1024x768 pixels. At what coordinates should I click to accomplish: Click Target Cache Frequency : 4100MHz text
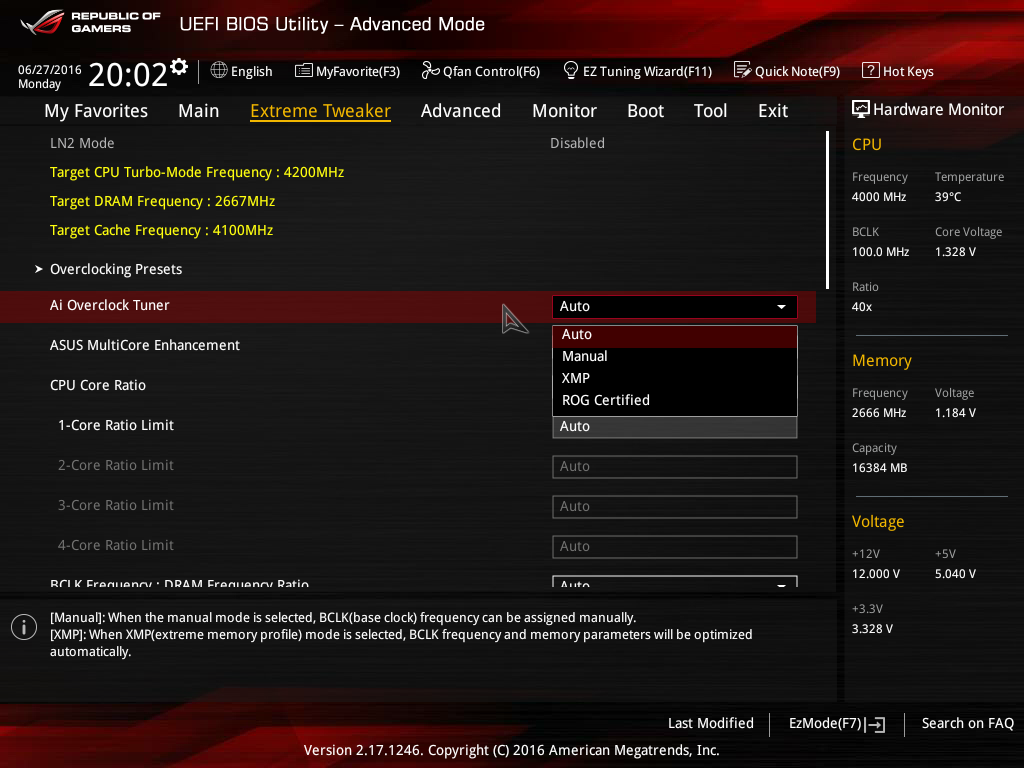point(161,231)
